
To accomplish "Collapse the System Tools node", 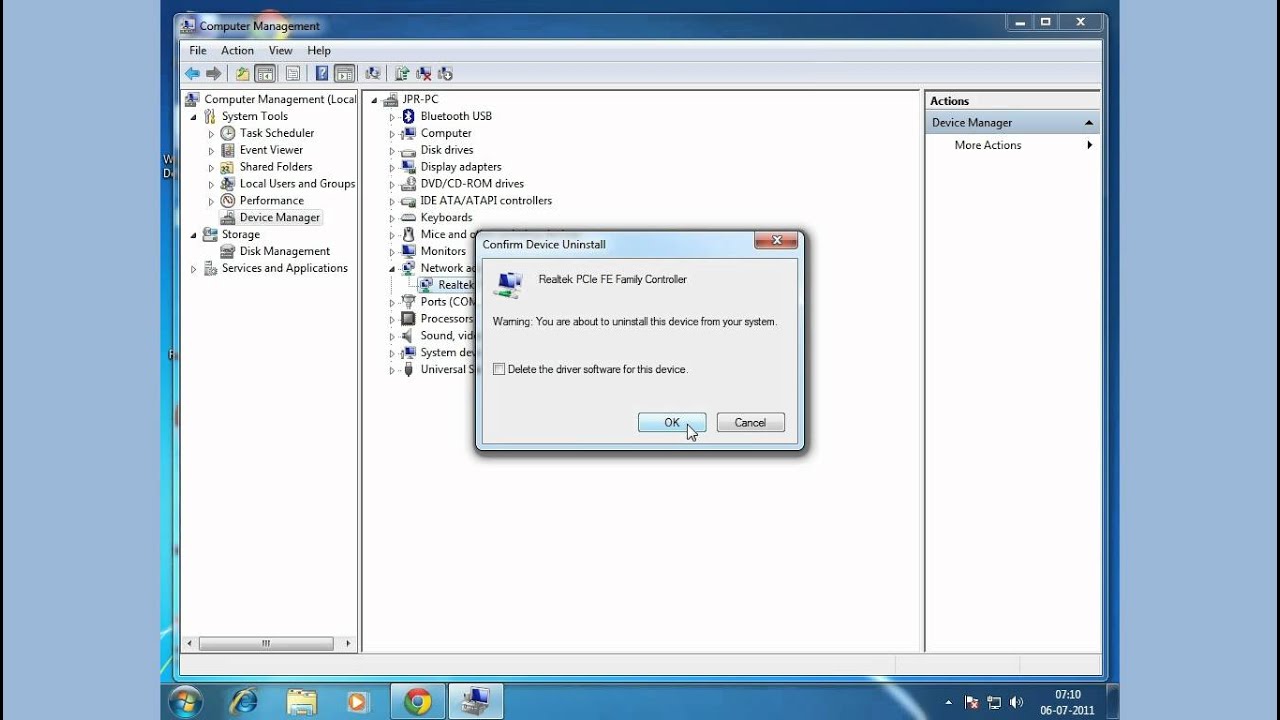I will point(193,117).
